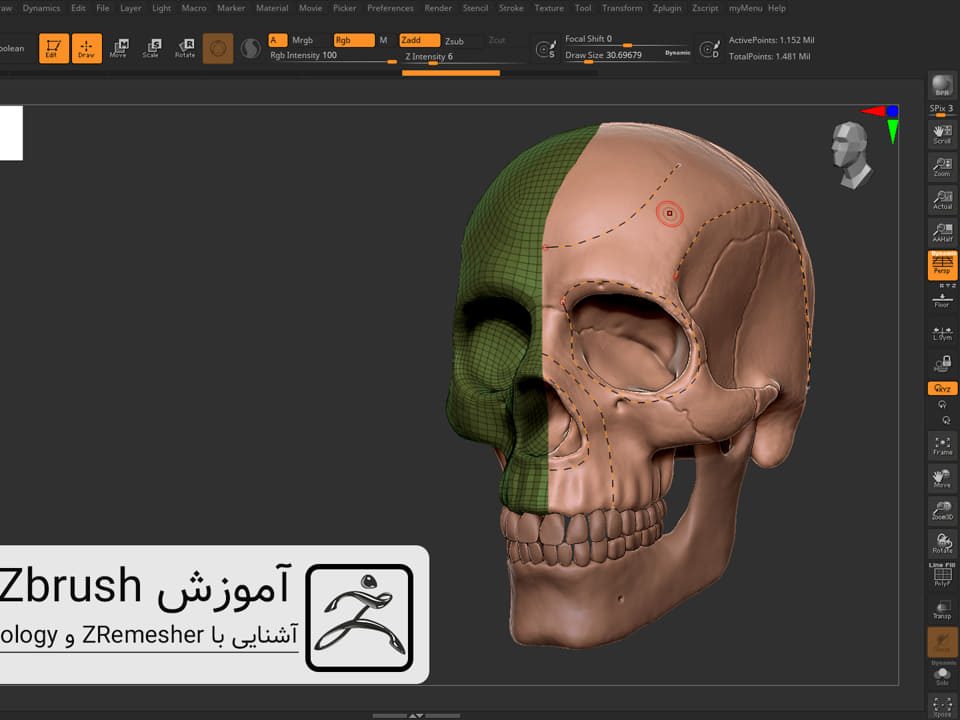960x720 pixels.
Task: Select the Move gizmo tool
Action: tap(119, 48)
